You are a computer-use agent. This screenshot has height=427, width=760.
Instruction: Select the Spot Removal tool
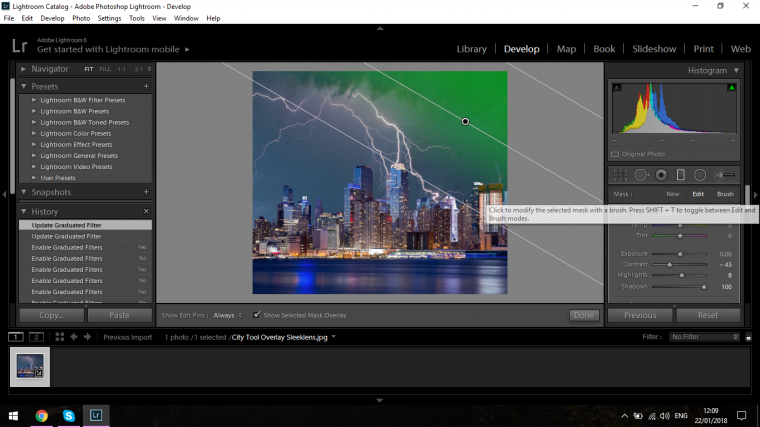pyautogui.click(x=641, y=175)
